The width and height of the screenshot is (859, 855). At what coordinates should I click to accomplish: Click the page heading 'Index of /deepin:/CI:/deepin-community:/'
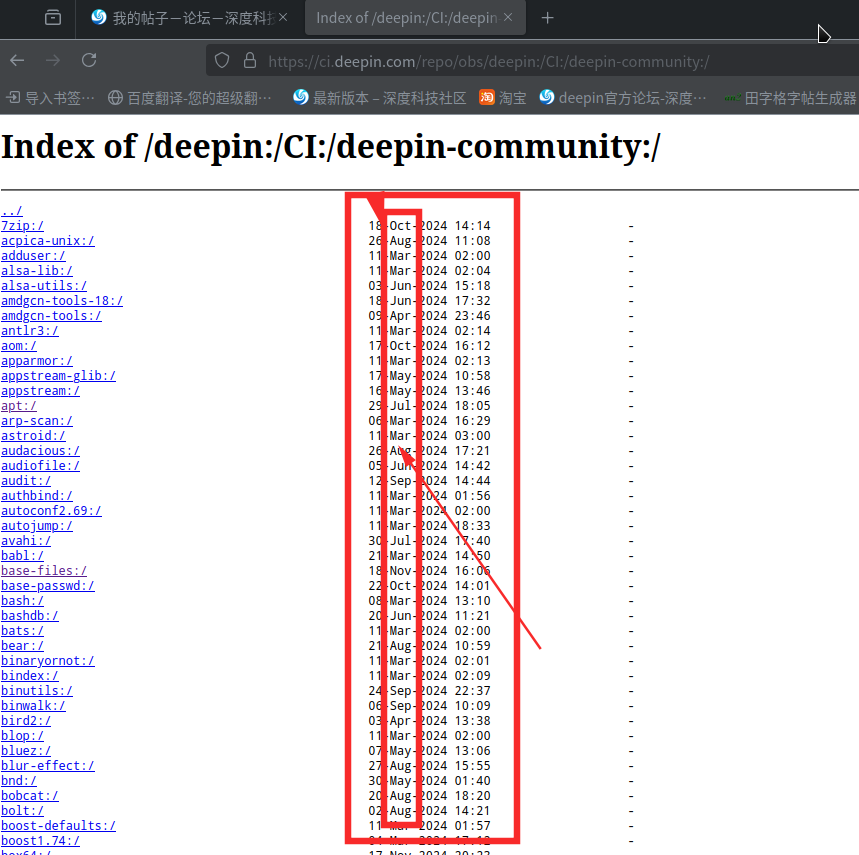pos(331,147)
